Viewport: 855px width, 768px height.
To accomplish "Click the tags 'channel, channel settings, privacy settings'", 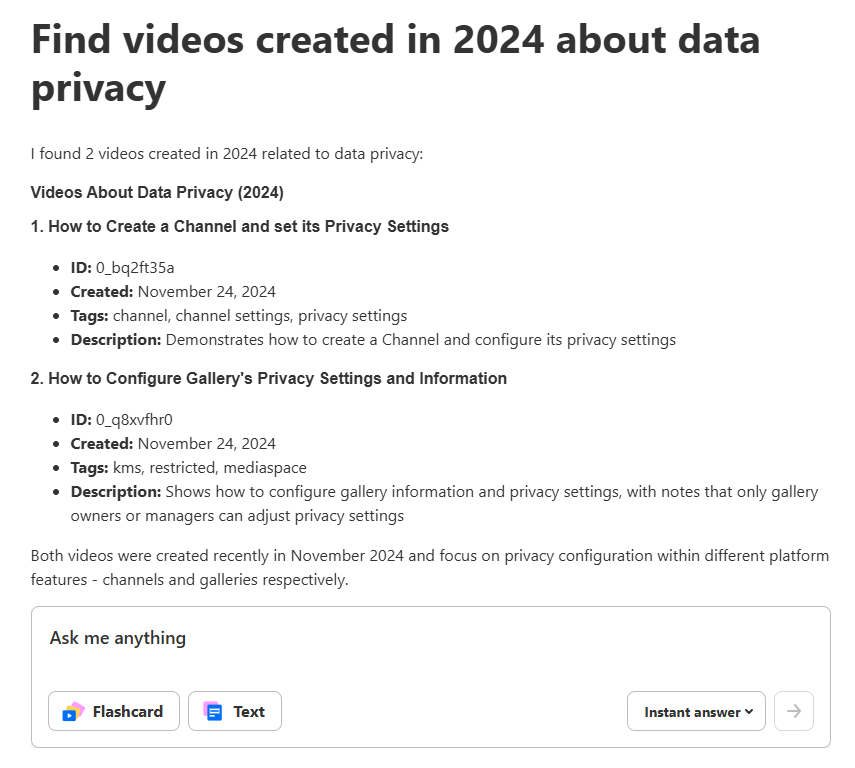I will coord(274,315).
